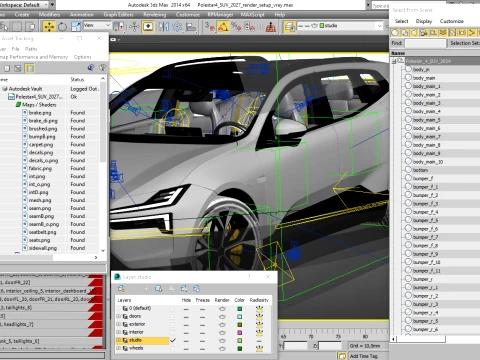The height and width of the screenshot is (360, 480).
Task: Click Hide/Unhide All Layers icon in Layer dialog
Action: (184, 288)
